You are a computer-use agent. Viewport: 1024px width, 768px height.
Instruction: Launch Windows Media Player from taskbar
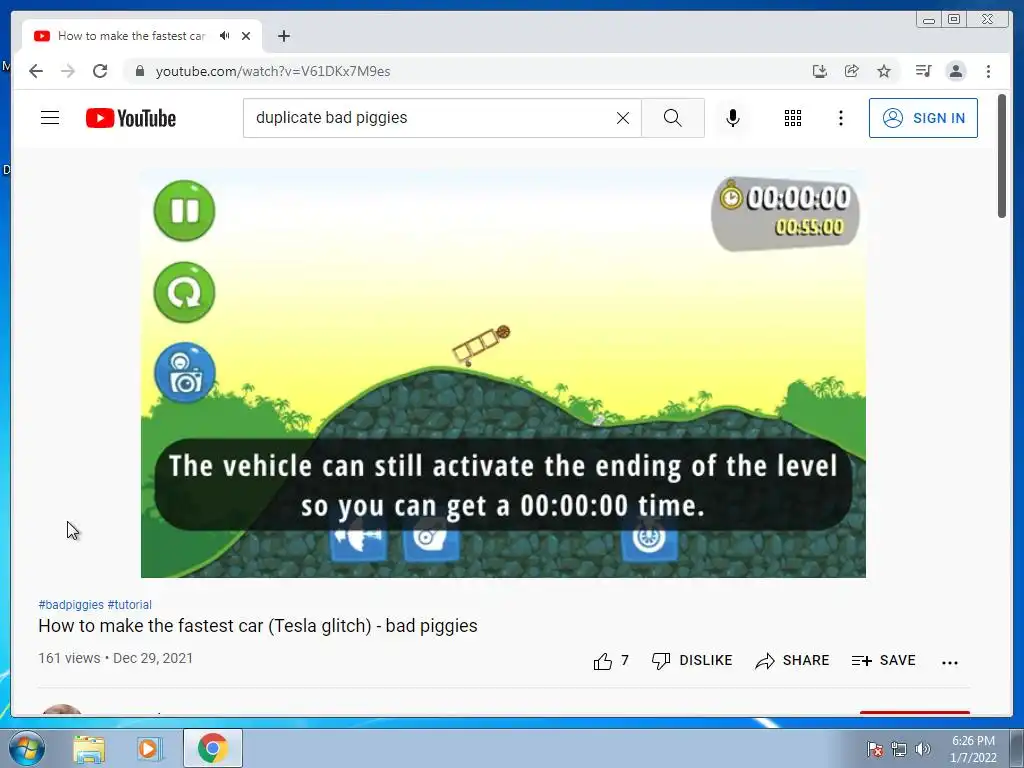148,749
